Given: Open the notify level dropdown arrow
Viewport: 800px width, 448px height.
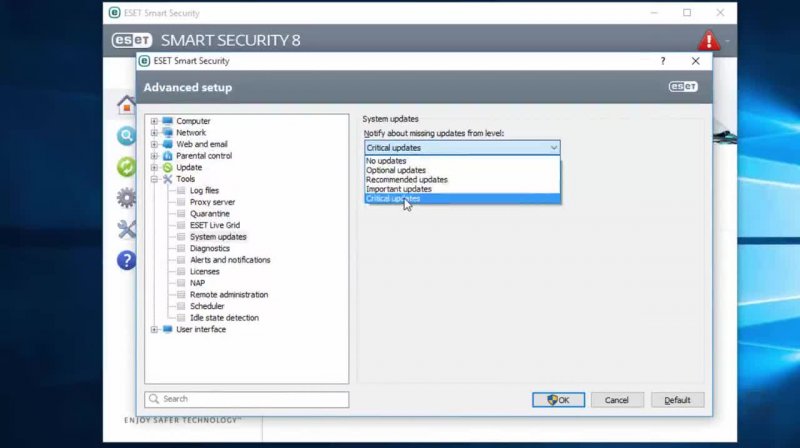Looking at the screenshot, I should click(x=554, y=148).
